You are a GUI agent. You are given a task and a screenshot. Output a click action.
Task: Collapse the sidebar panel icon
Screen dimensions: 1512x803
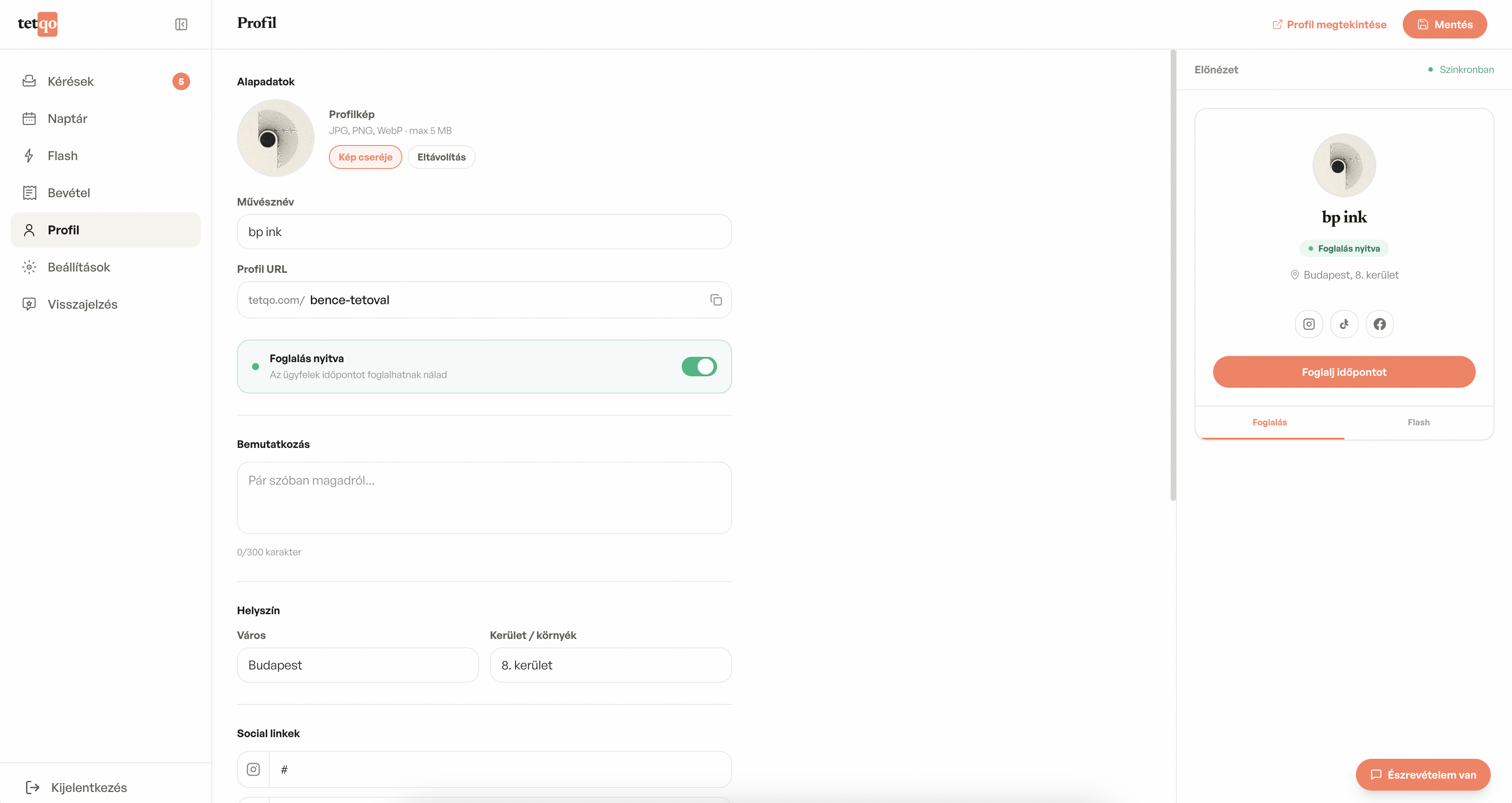coord(181,24)
